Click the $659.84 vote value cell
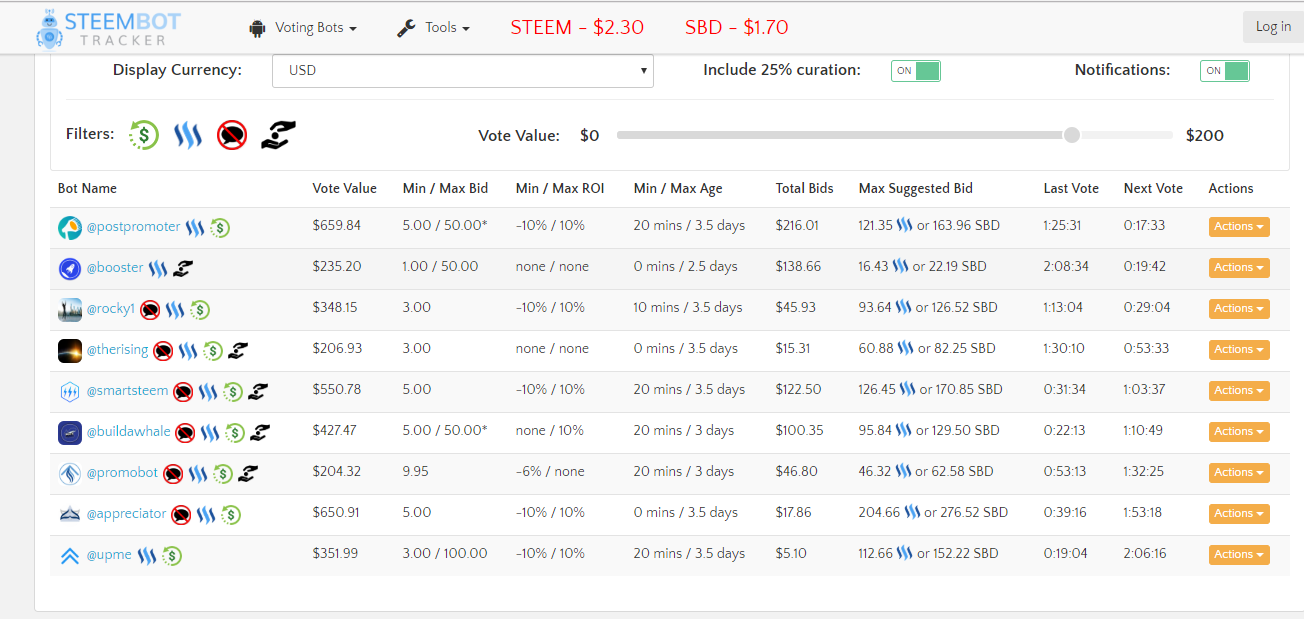Viewport: 1304px width, 619px height. pos(337,226)
